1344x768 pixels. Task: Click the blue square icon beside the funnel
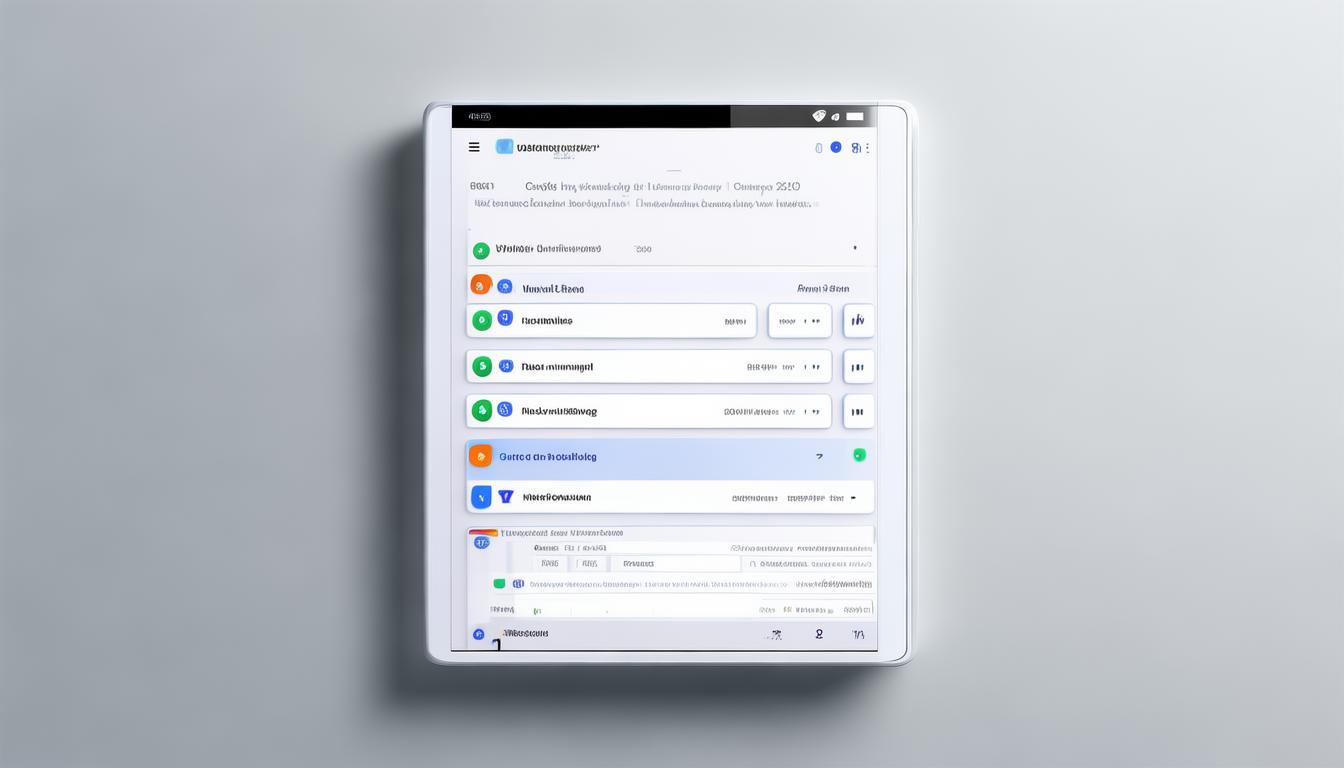pos(481,496)
